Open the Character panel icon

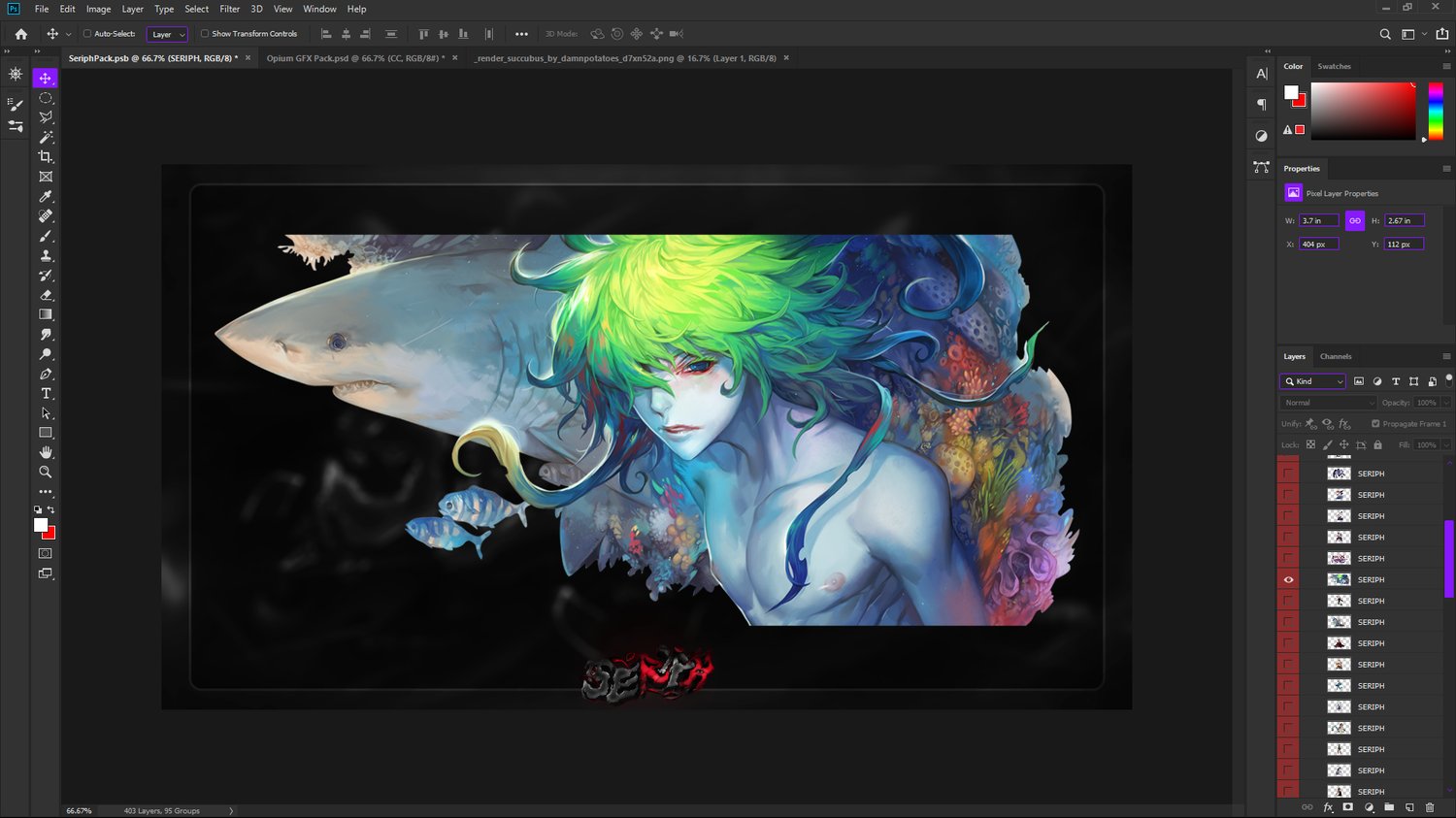(1261, 74)
